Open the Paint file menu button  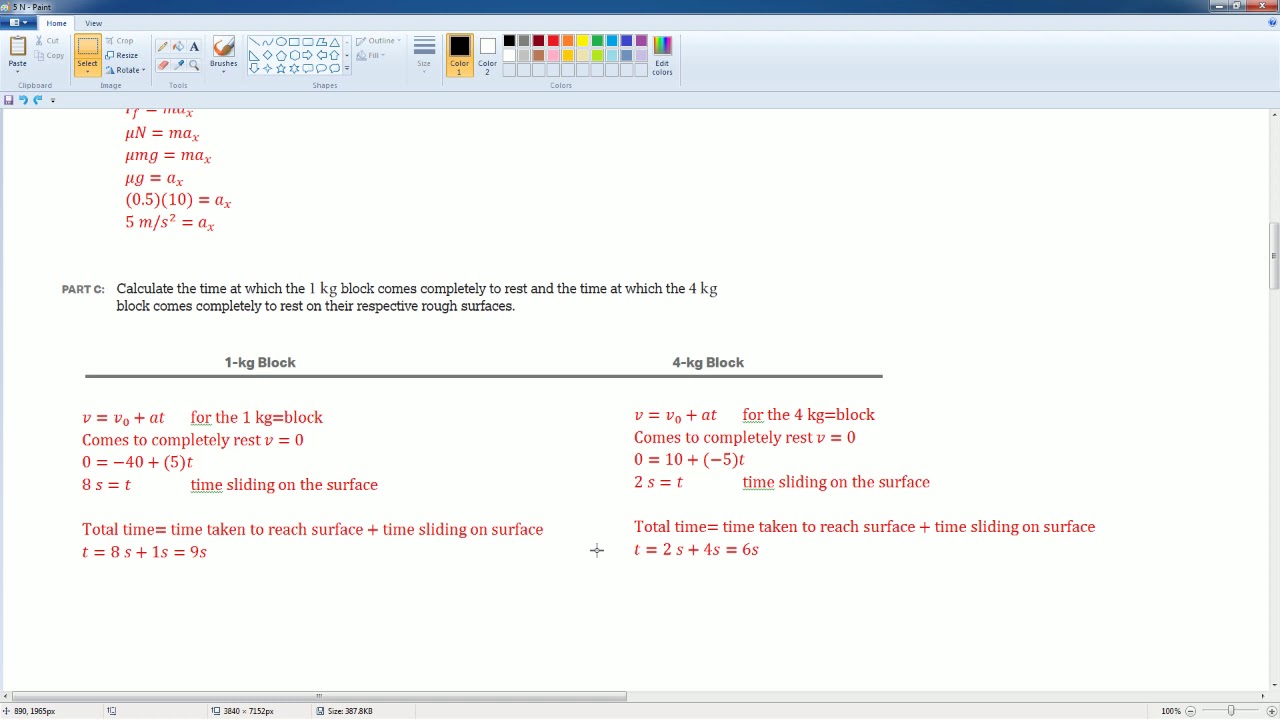click(x=16, y=23)
